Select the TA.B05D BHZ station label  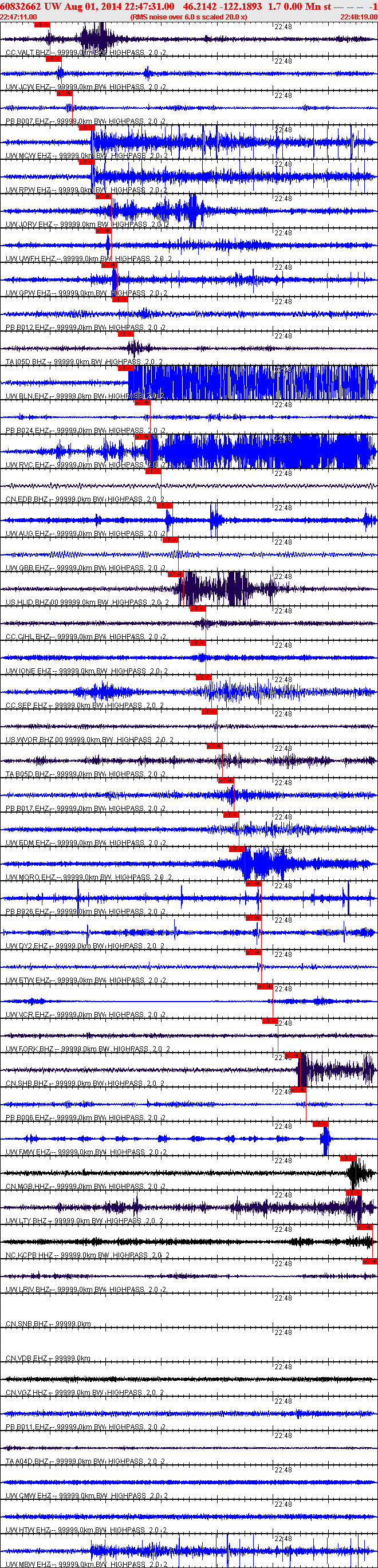point(86,774)
